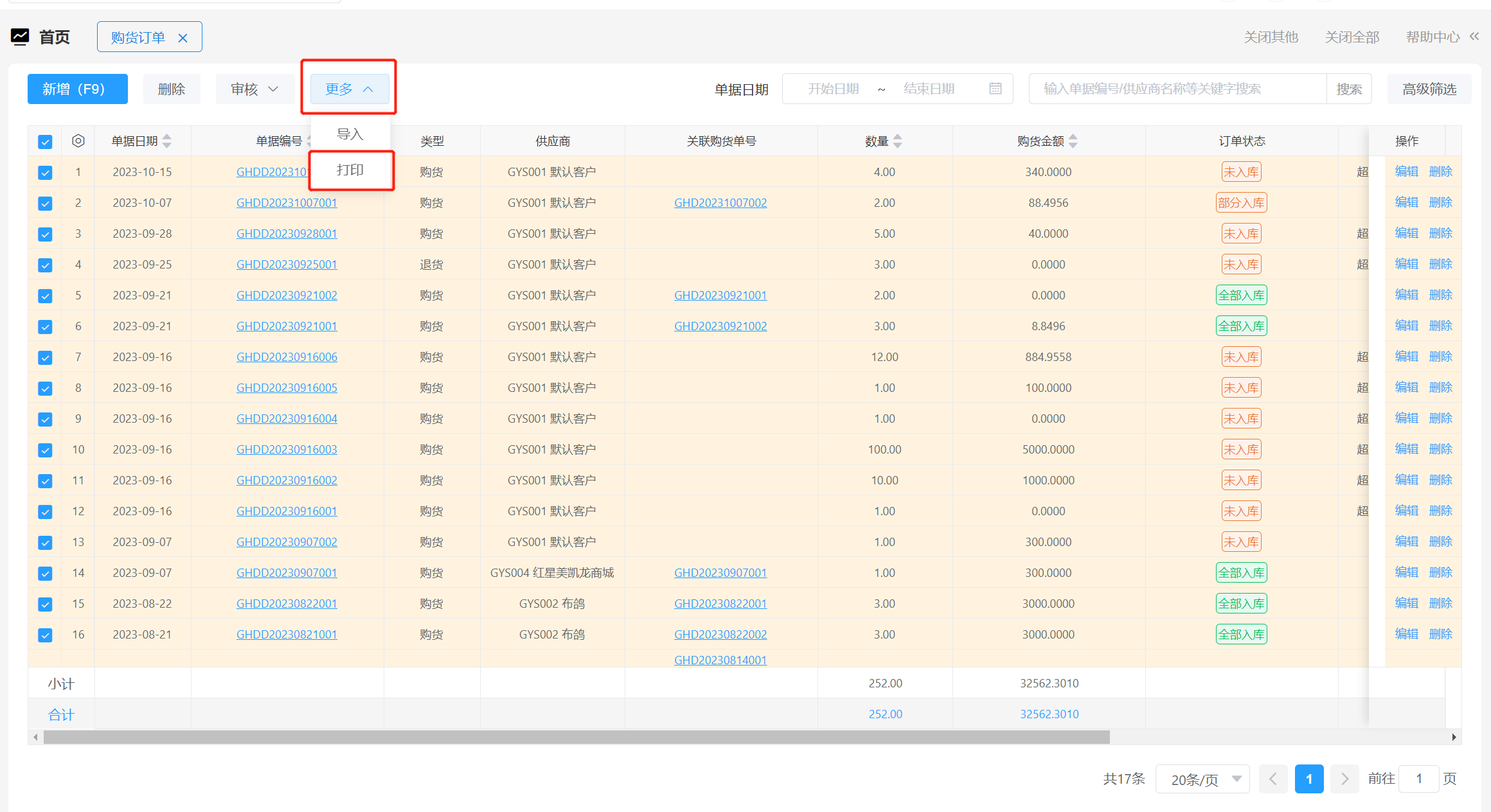Uncheck row 5 checkbox
The height and width of the screenshot is (812, 1491).
45,296
